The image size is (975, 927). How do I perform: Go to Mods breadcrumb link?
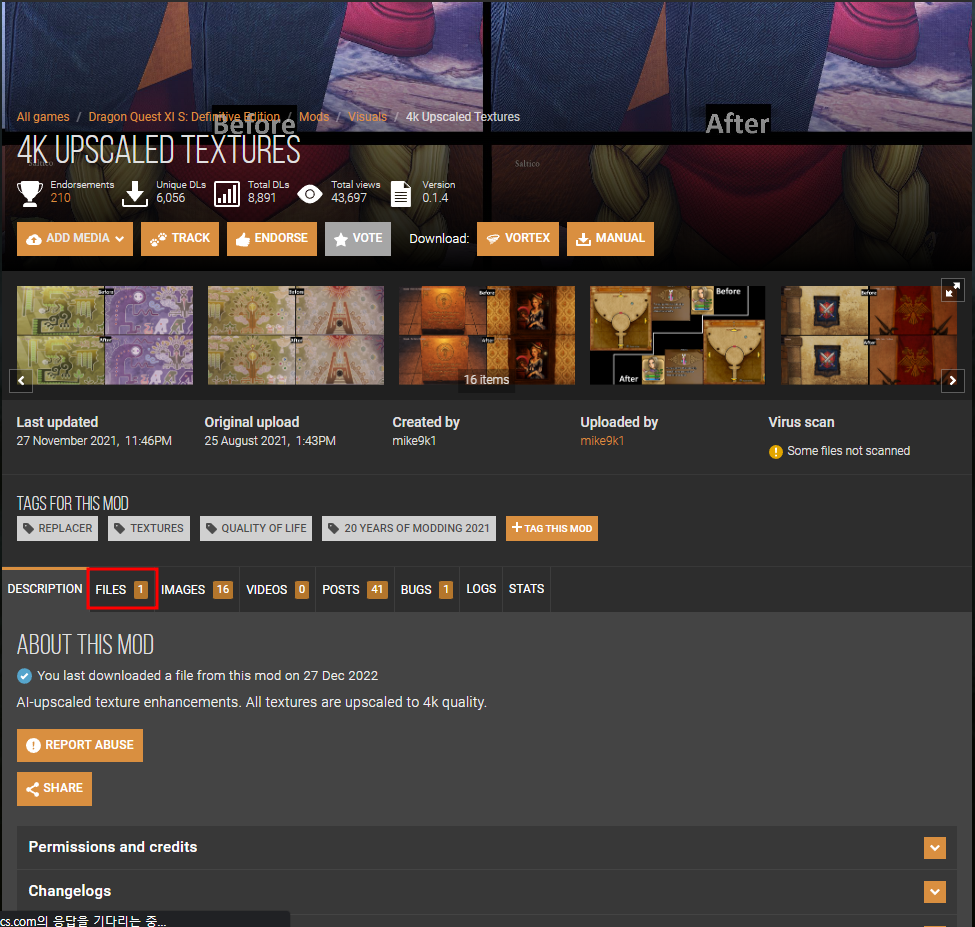314,117
